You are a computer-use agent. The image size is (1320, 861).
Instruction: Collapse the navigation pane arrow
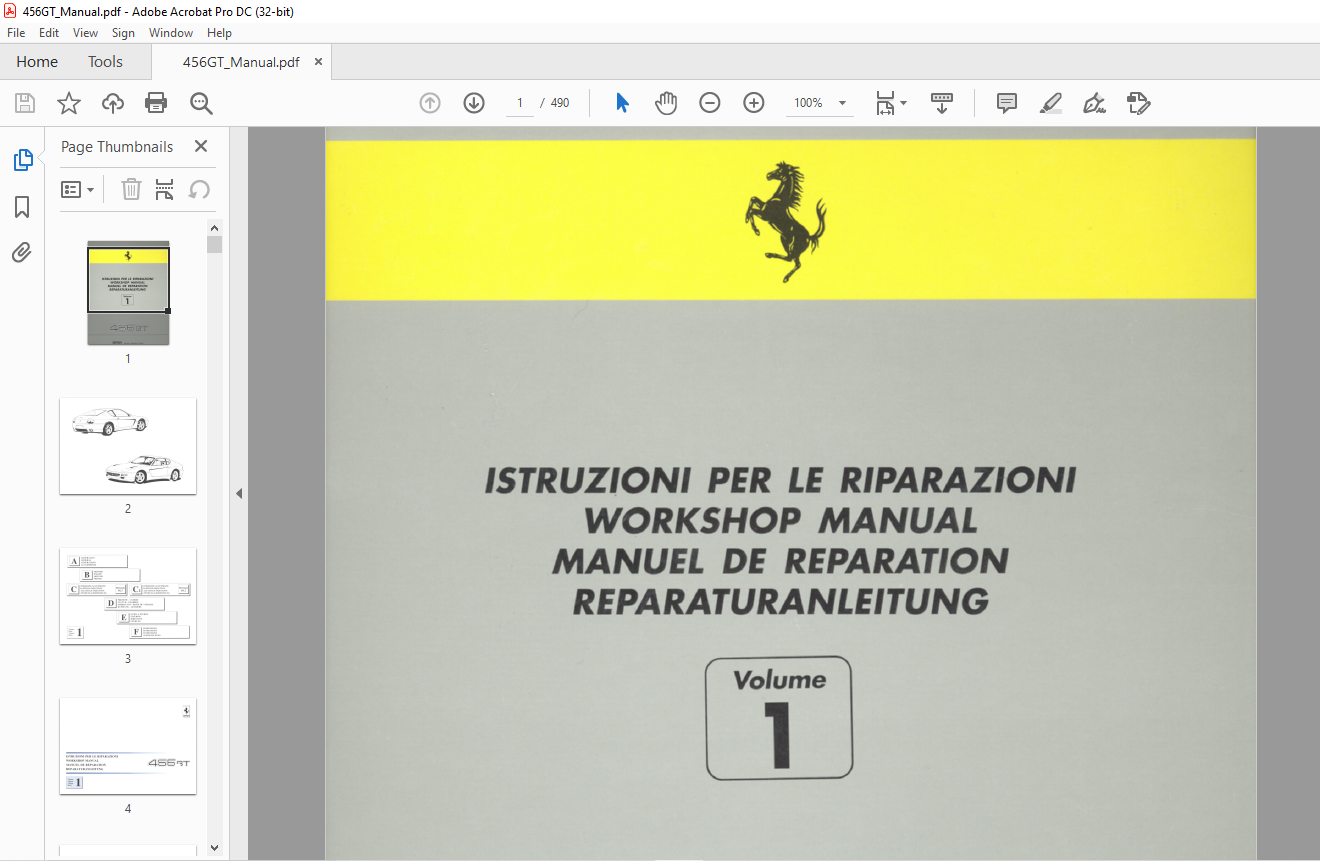(x=239, y=494)
